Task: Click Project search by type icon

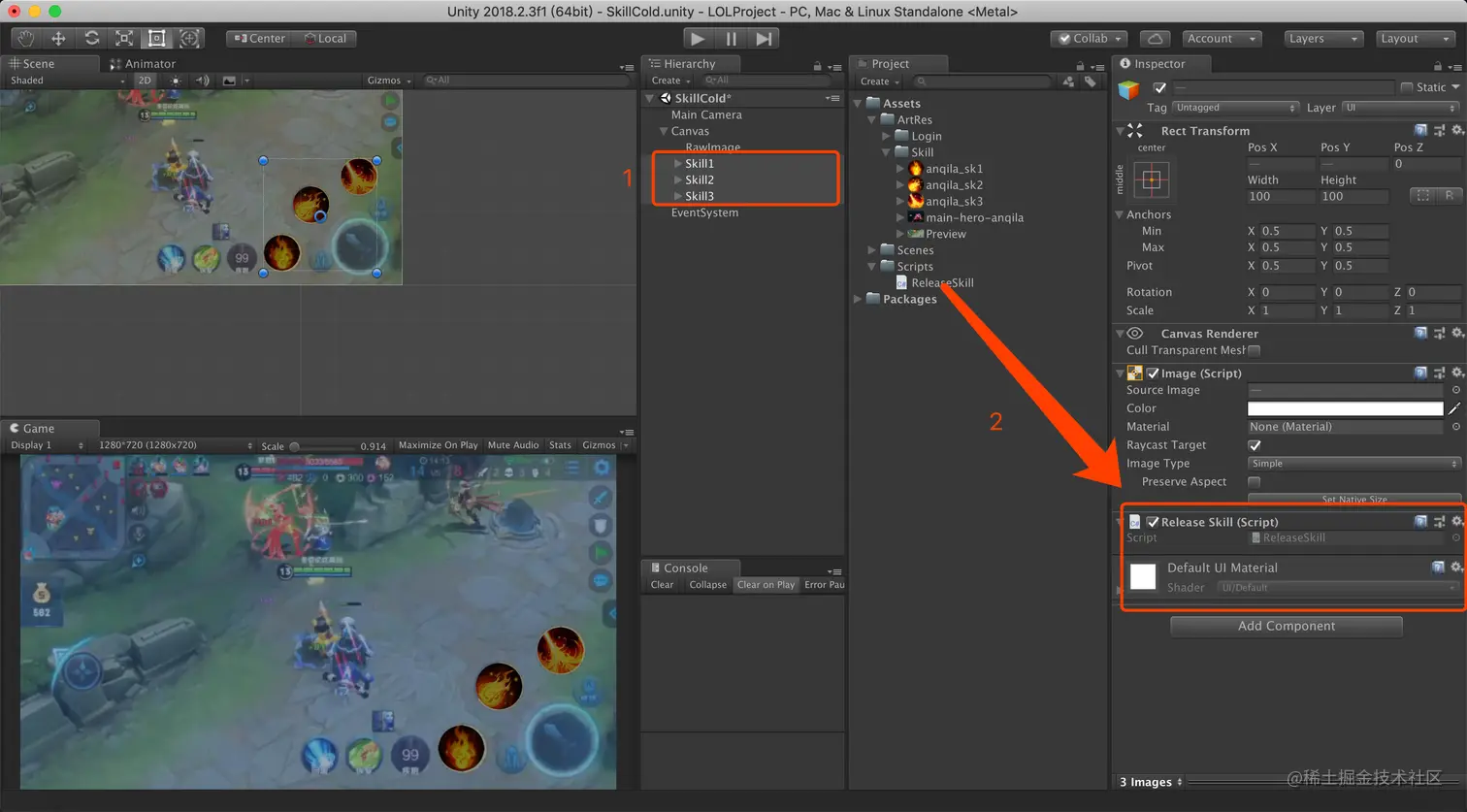Action: point(1068,81)
